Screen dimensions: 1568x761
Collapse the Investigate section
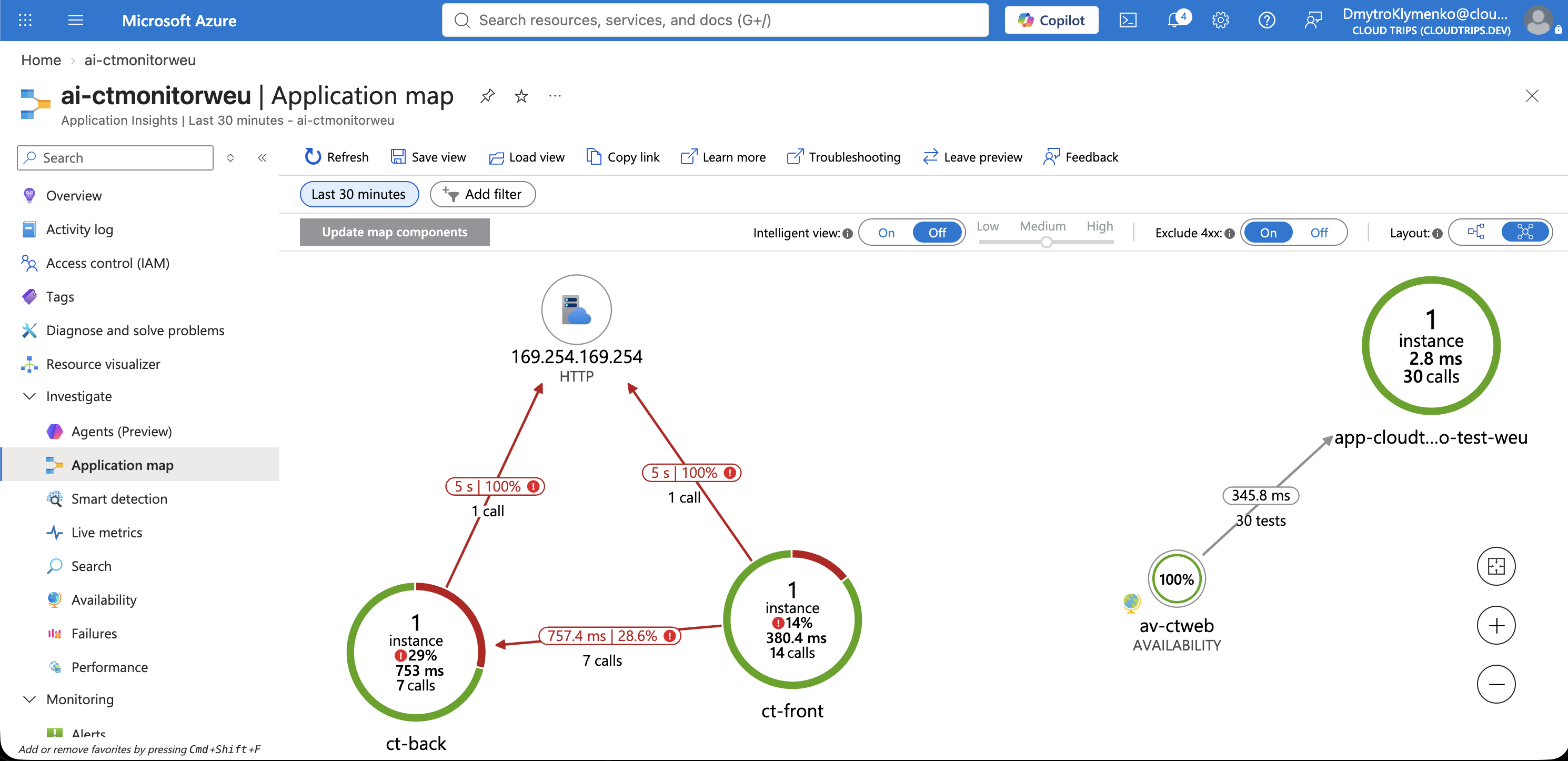pos(28,396)
